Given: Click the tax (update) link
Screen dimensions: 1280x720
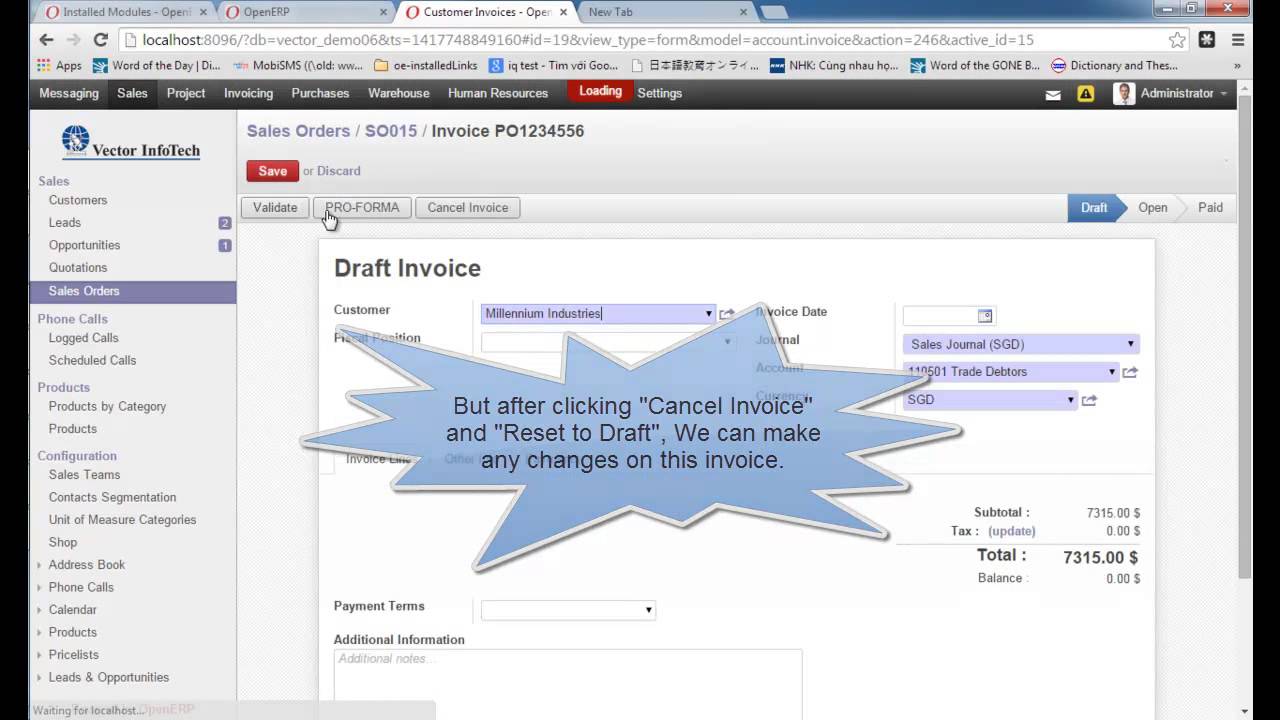Looking at the screenshot, I should 1011,531.
